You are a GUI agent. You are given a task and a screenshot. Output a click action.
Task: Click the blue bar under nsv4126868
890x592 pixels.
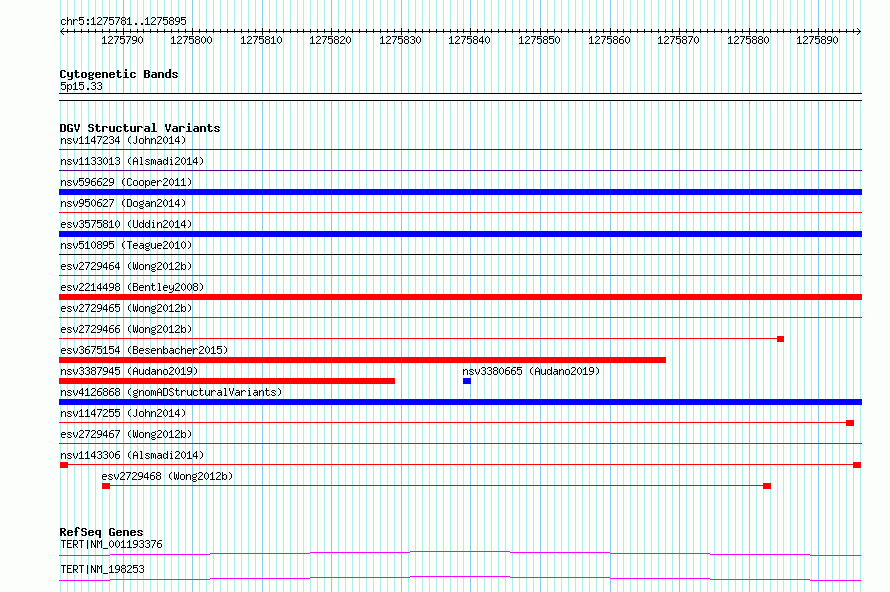point(460,402)
